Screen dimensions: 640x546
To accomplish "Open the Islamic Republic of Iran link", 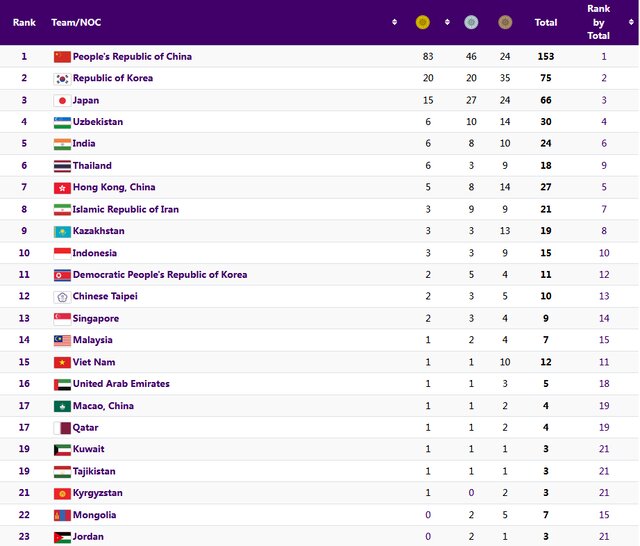I will pos(126,209).
